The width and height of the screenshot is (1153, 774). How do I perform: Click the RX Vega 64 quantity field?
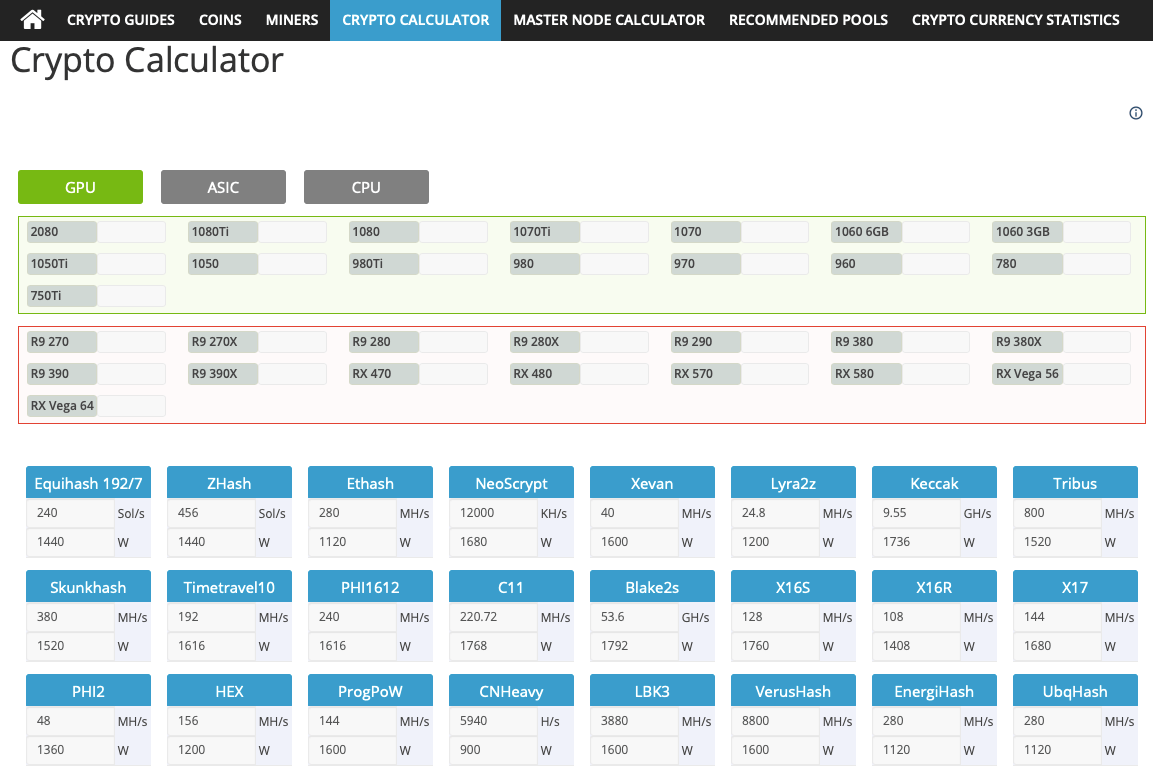(131, 406)
